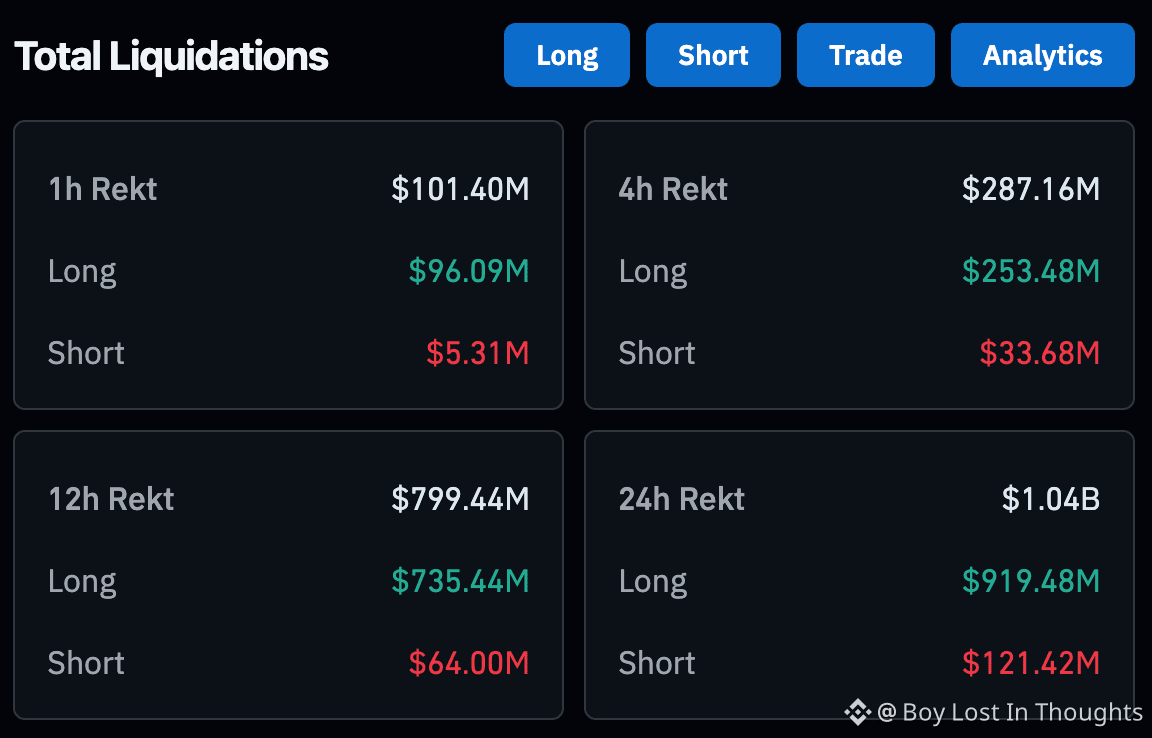Open the Analytics button
1152x738 pixels.
[x=1042, y=55]
